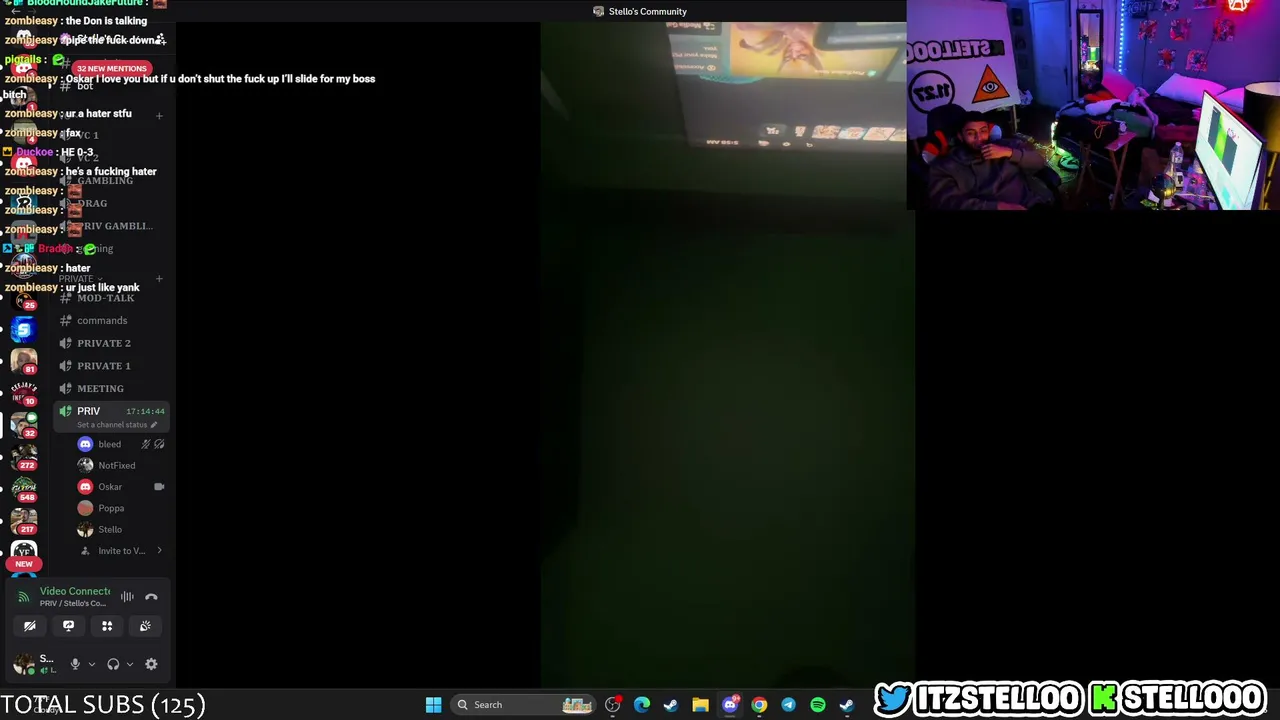
Task: Open server icon with 32 badge
Action: click(24, 425)
